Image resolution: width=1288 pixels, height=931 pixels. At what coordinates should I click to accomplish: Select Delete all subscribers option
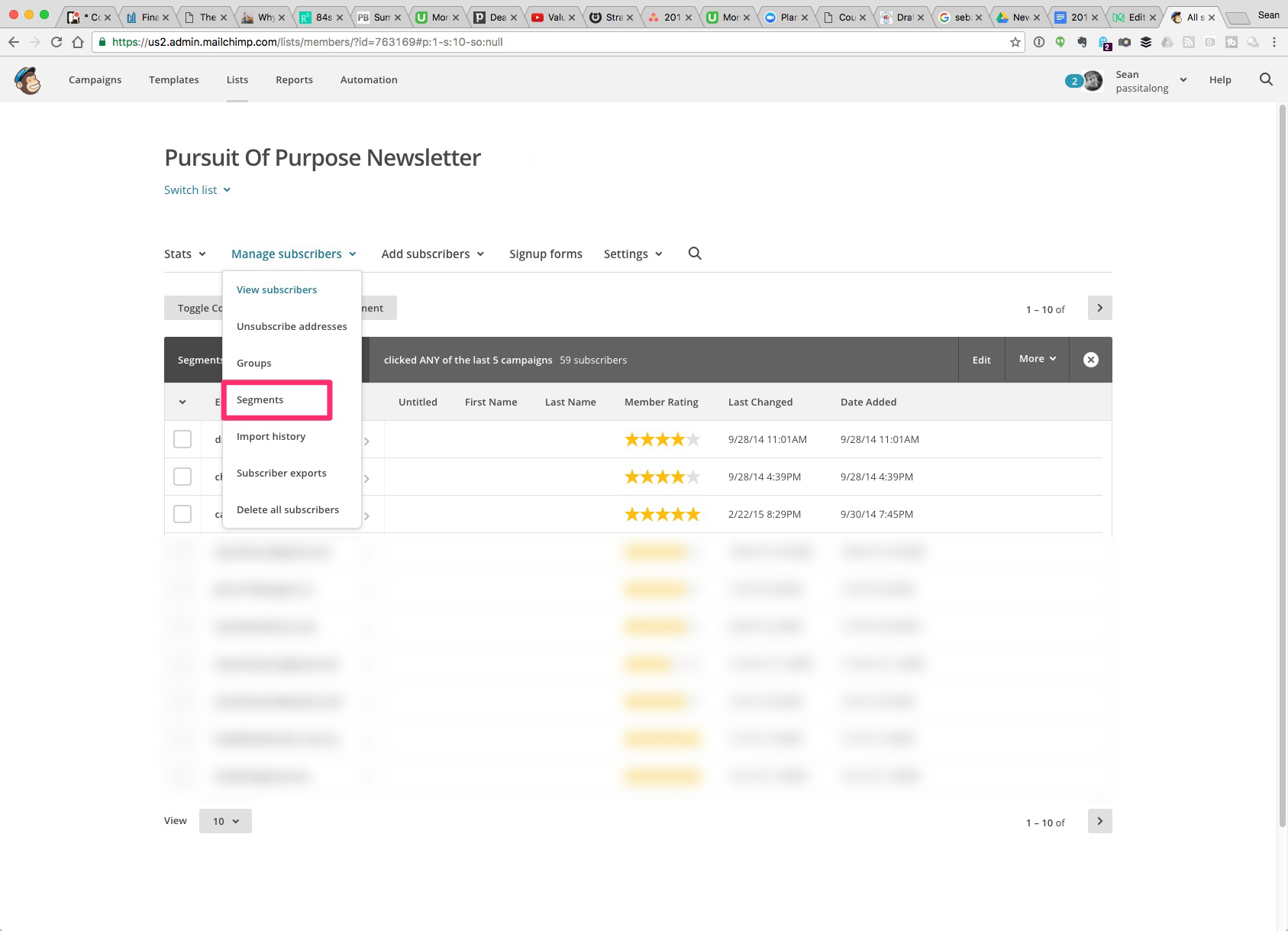click(x=288, y=509)
